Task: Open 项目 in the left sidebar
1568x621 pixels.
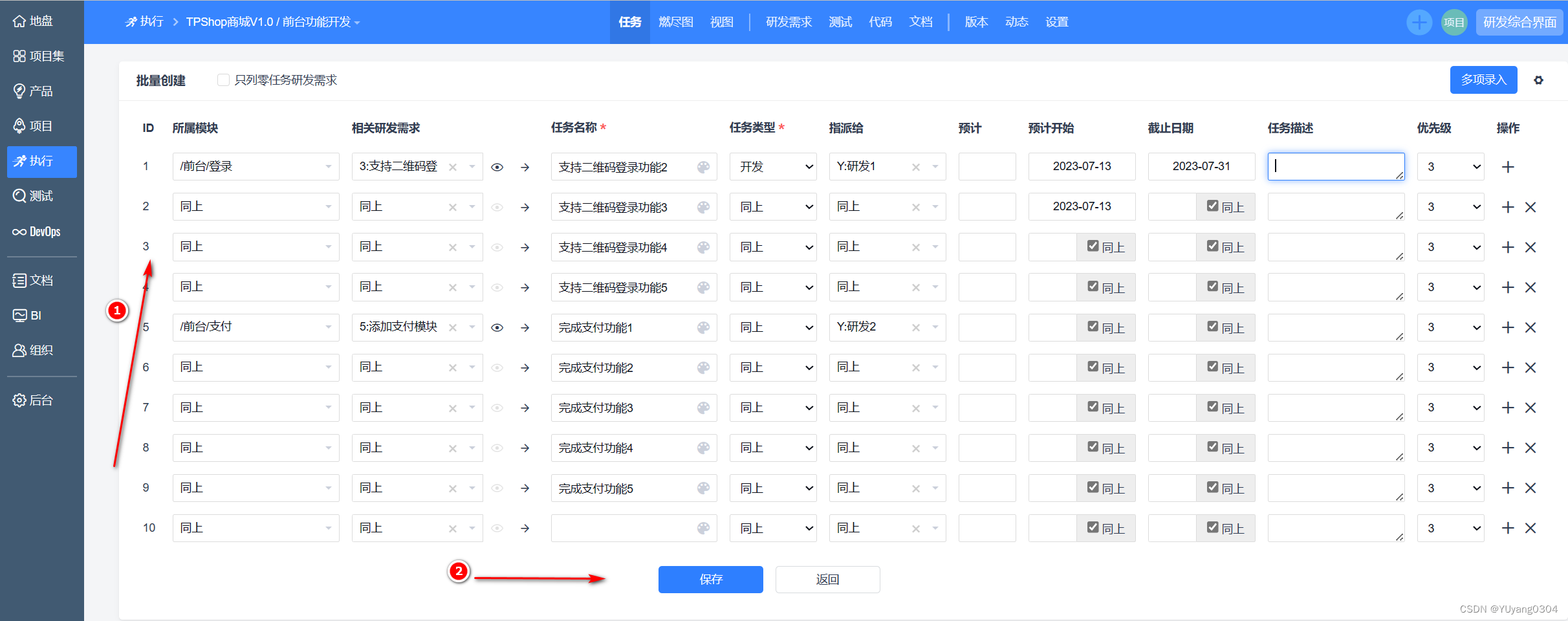Action: pyautogui.click(x=34, y=126)
